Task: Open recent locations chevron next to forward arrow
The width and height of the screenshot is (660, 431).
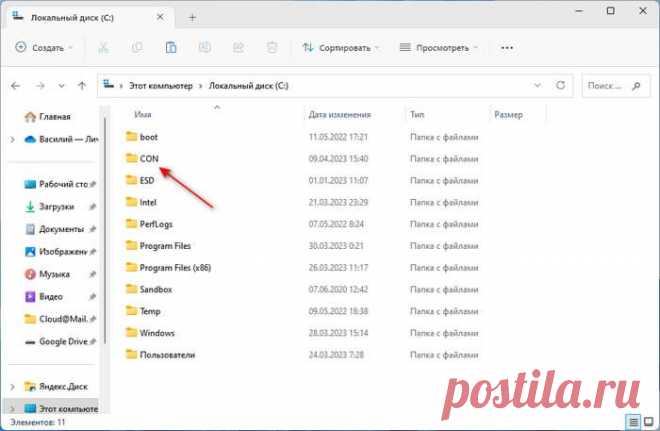Action: (x=61, y=86)
